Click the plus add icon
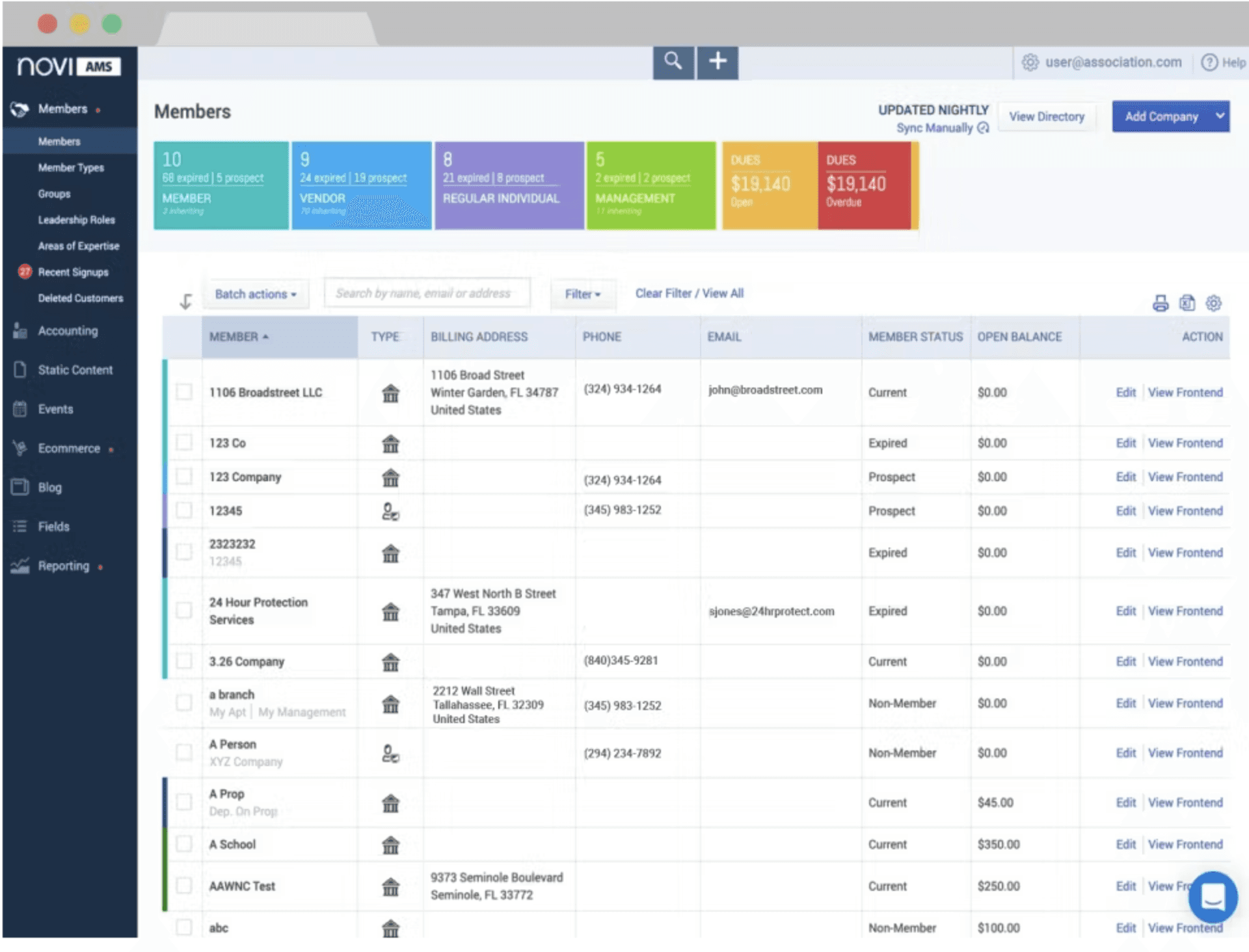The width and height of the screenshot is (1249, 952). coord(718,62)
